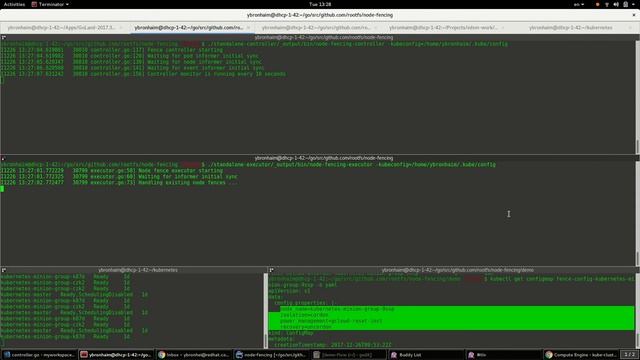Viewport: 640px width, 360px height.
Task: Close the Apps/GoLand-2017.3 tab
Action: tap(121, 28)
